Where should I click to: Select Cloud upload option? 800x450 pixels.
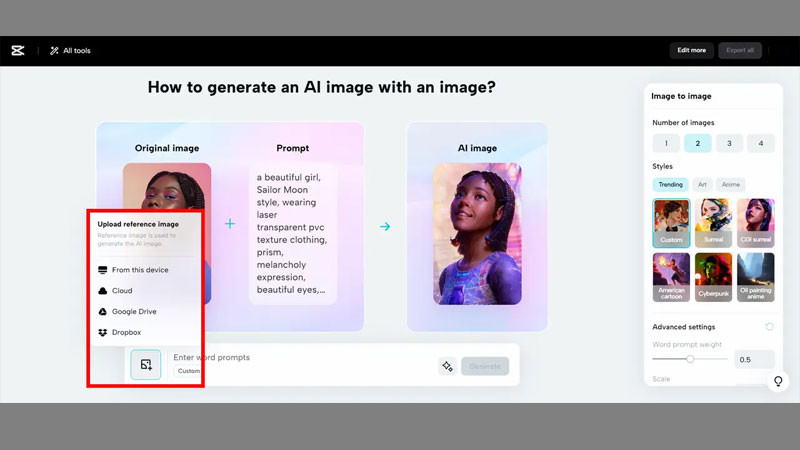click(121, 290)
